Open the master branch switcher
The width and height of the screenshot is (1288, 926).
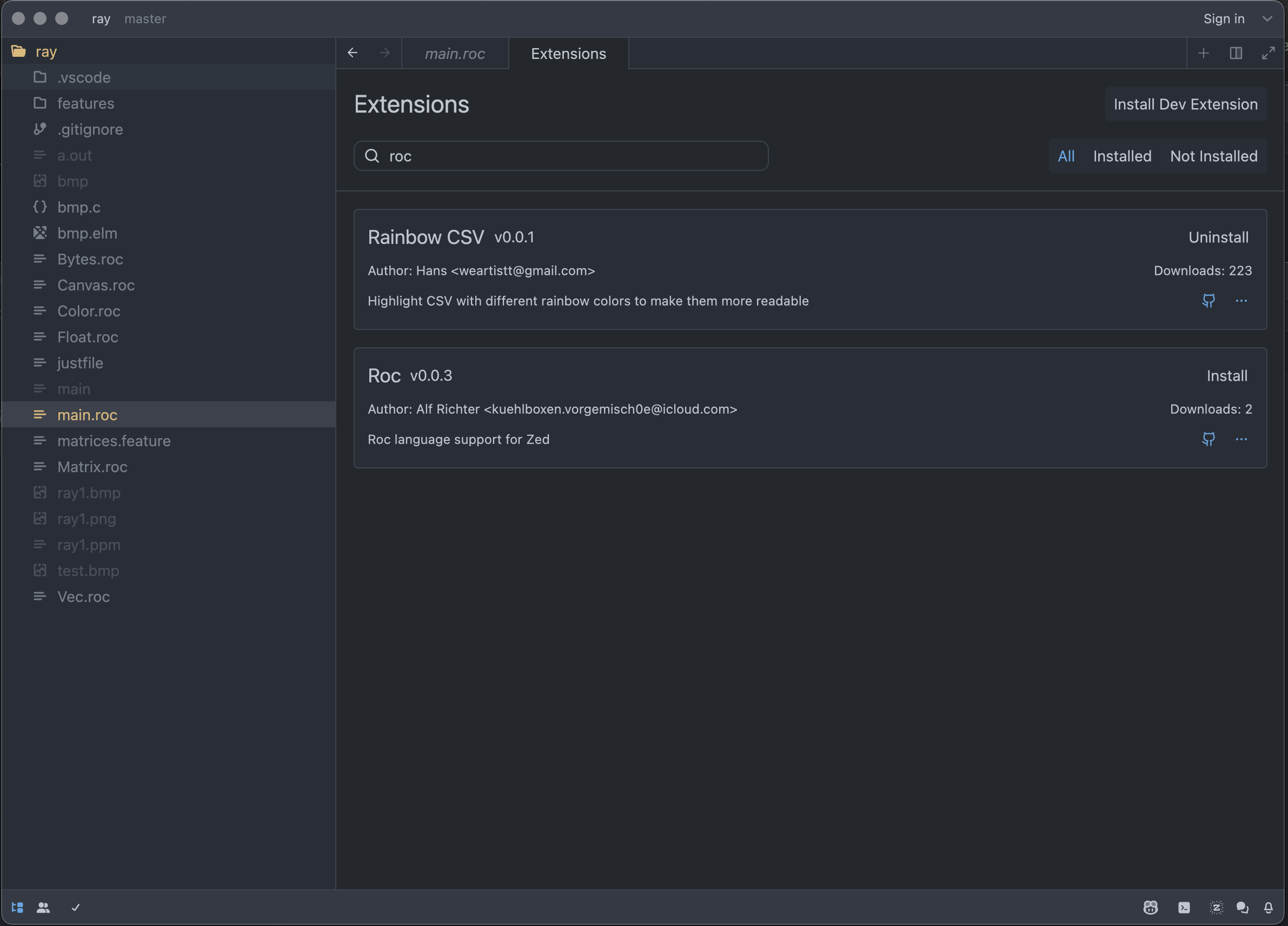coord(145,19)
